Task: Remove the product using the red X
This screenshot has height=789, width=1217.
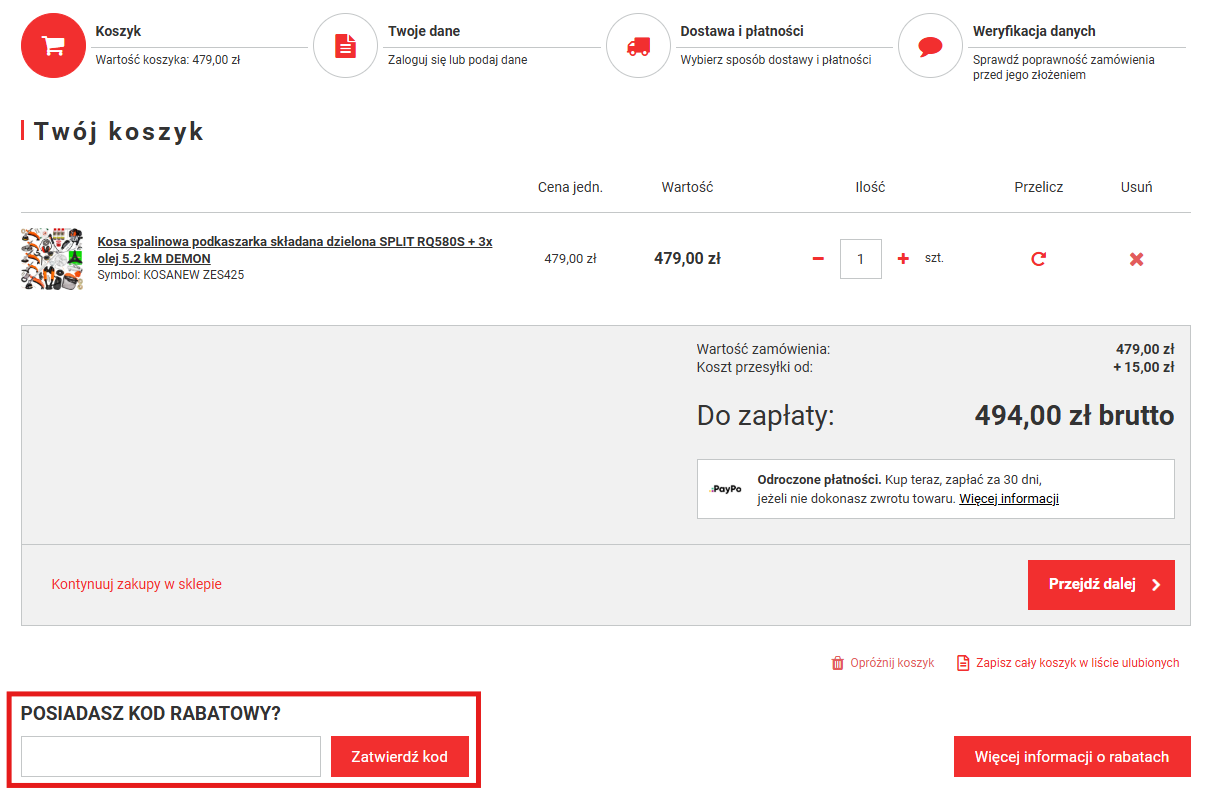Action: 1136,259
